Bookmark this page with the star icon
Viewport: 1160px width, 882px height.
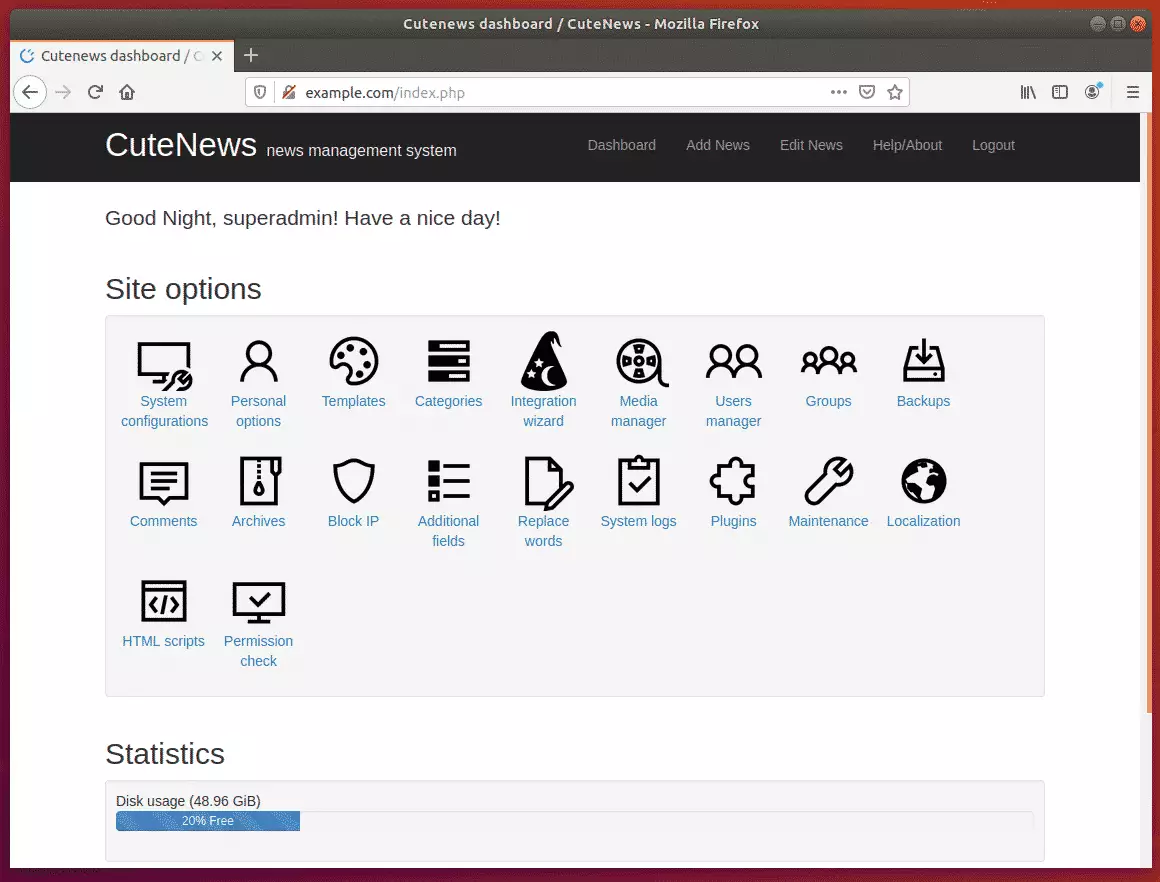[895, 92]
